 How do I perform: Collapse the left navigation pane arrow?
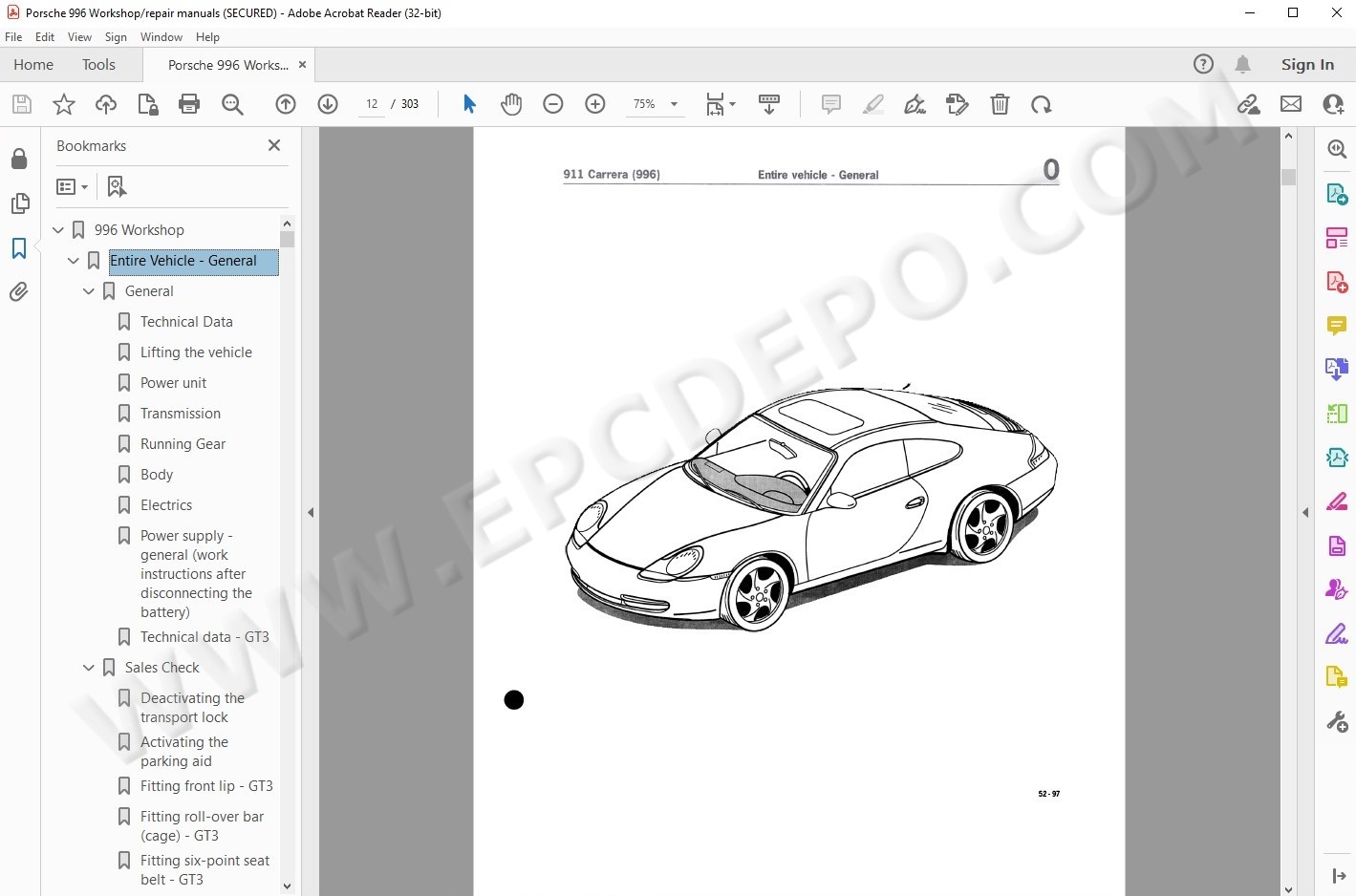(x=311, y=513)
